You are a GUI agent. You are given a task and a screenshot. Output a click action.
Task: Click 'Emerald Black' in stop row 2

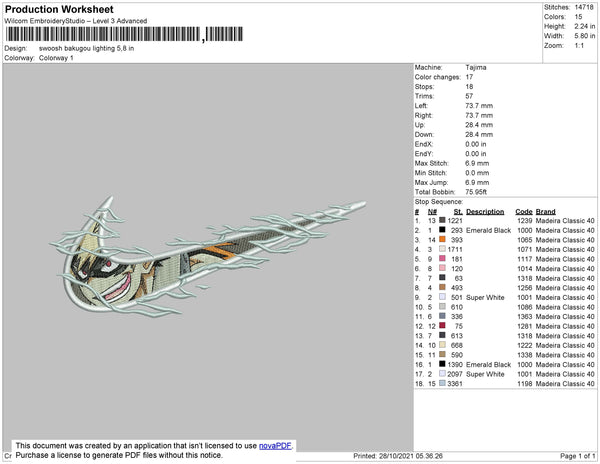tap(488, 230)
